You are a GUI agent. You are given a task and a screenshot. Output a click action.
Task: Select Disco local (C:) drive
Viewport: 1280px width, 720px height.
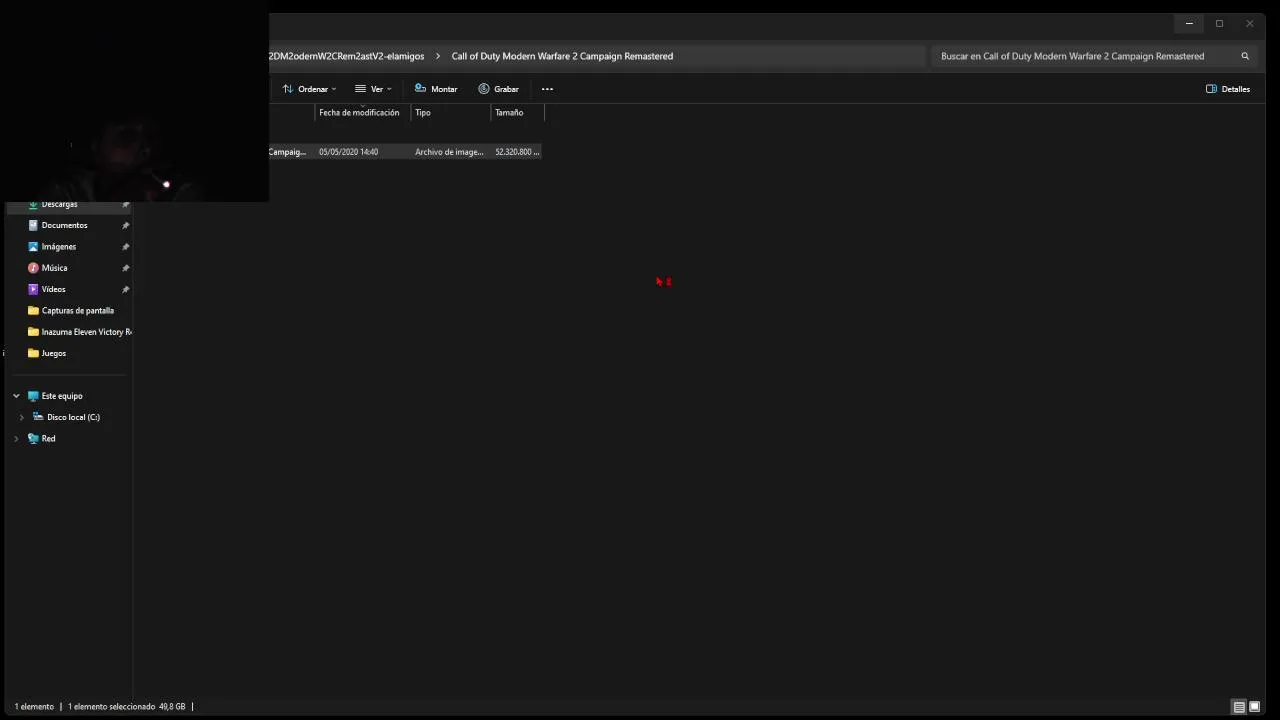click(x=73, y=417)
